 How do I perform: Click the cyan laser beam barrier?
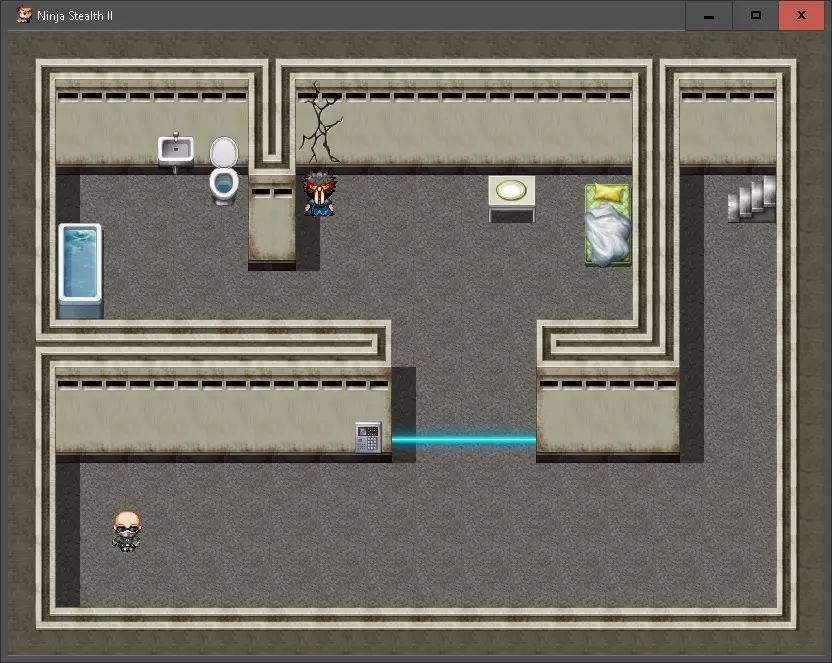(x=464, y=440)
